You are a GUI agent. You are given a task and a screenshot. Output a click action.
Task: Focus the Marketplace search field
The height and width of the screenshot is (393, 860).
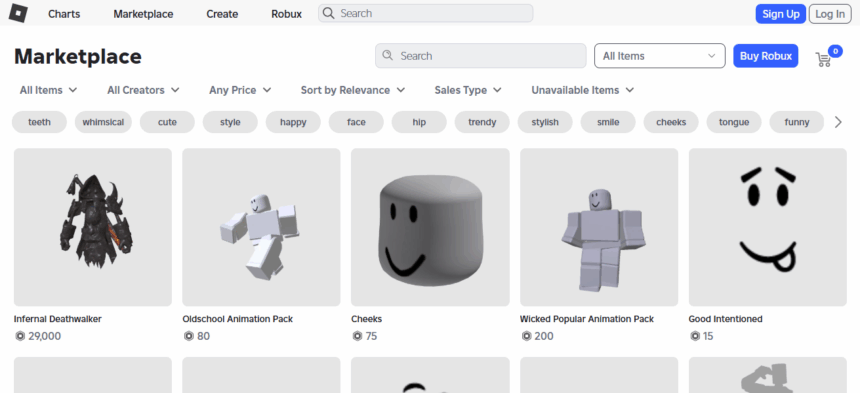[480, 56]
